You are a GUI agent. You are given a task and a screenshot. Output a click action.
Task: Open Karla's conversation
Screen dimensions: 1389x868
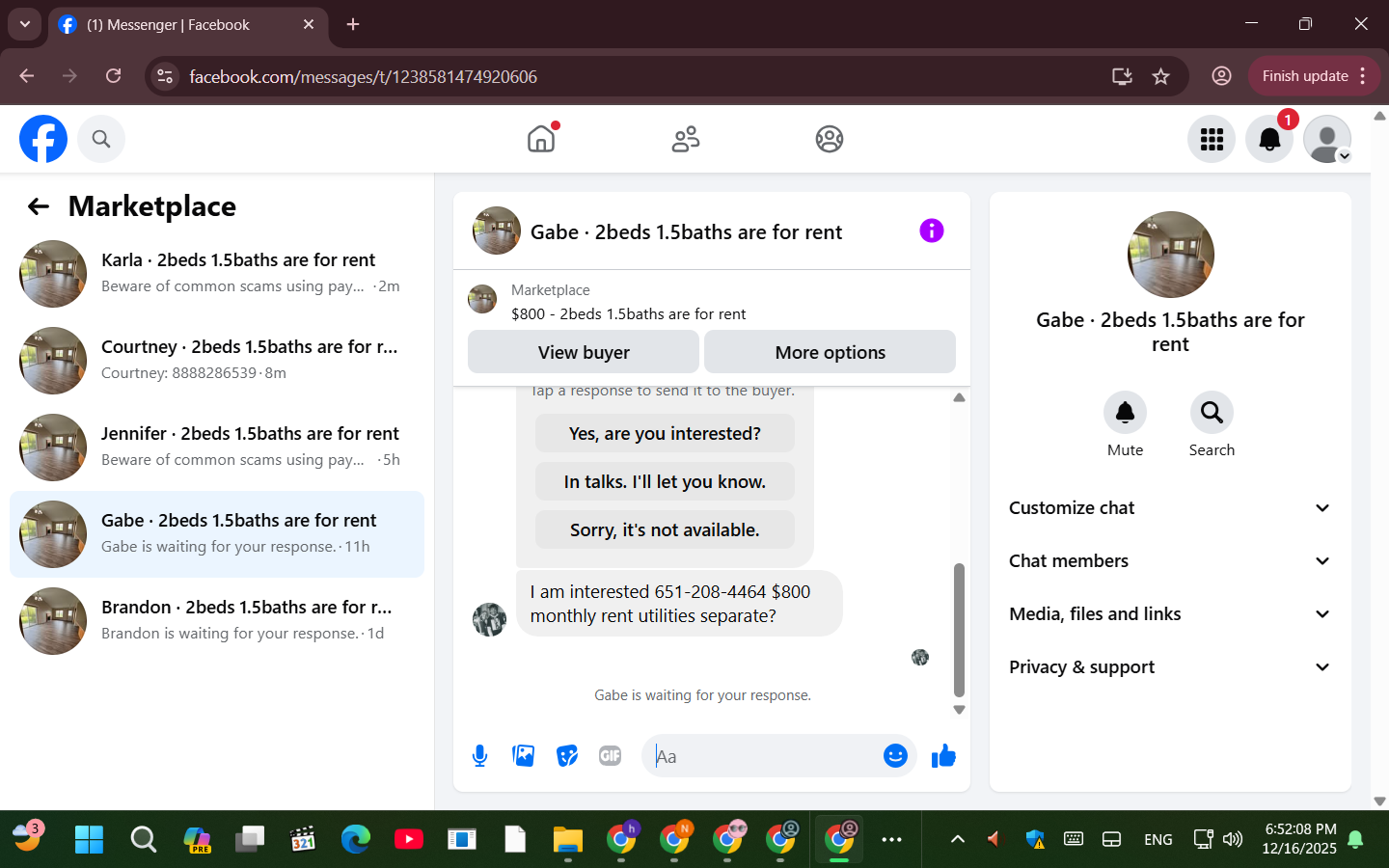(x=217, y=274)
